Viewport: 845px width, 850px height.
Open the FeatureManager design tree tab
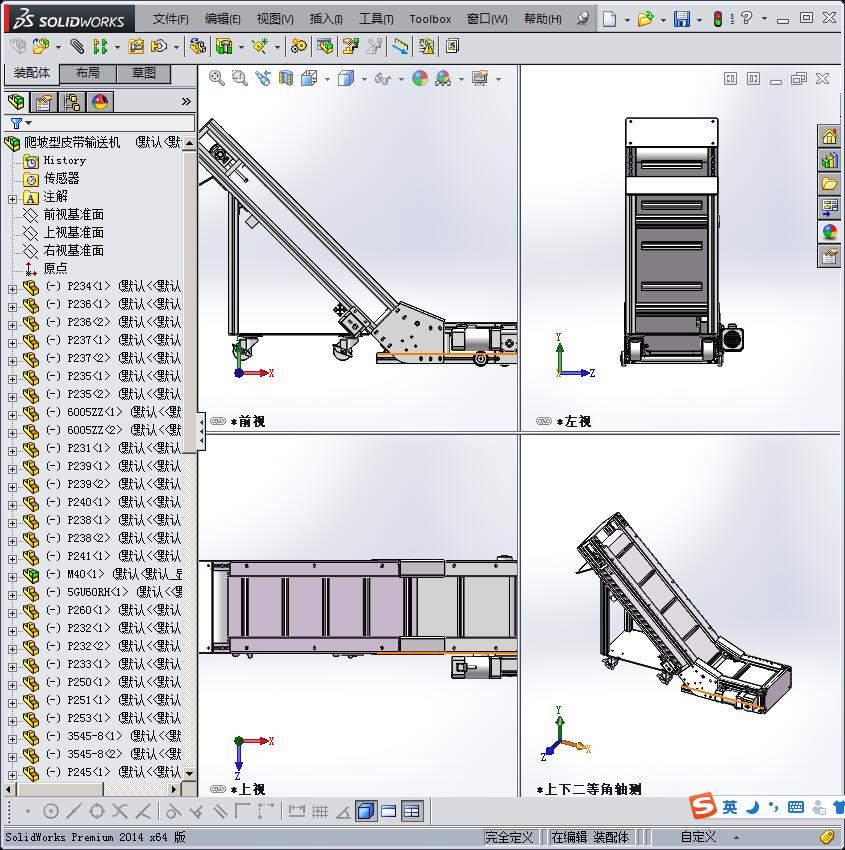click(16, 102)
